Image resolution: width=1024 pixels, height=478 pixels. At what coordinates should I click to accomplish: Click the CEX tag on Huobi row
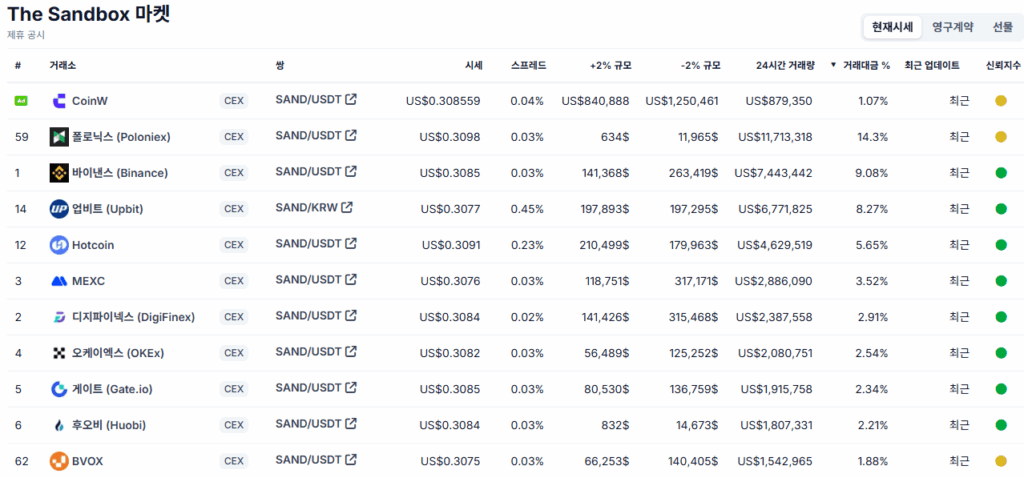pos(234,425)
